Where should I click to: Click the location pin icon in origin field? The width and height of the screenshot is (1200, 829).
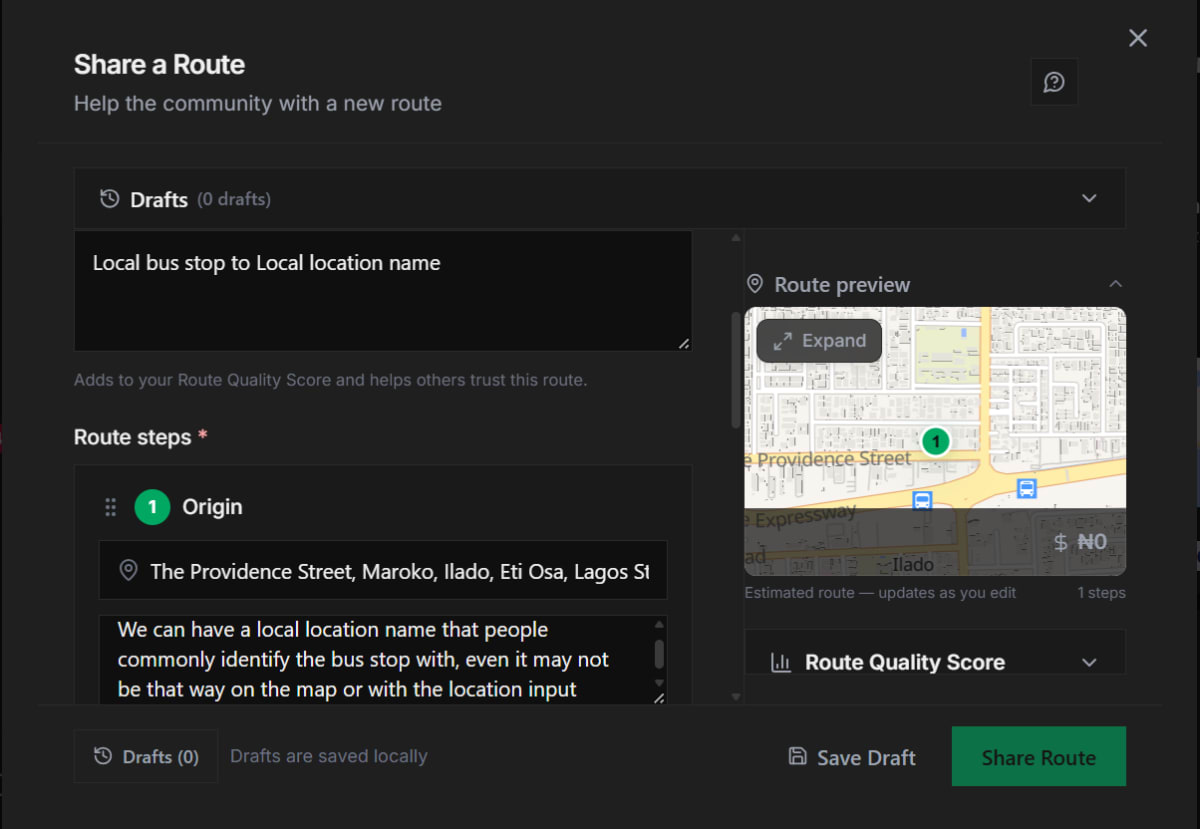coord(128,570)
